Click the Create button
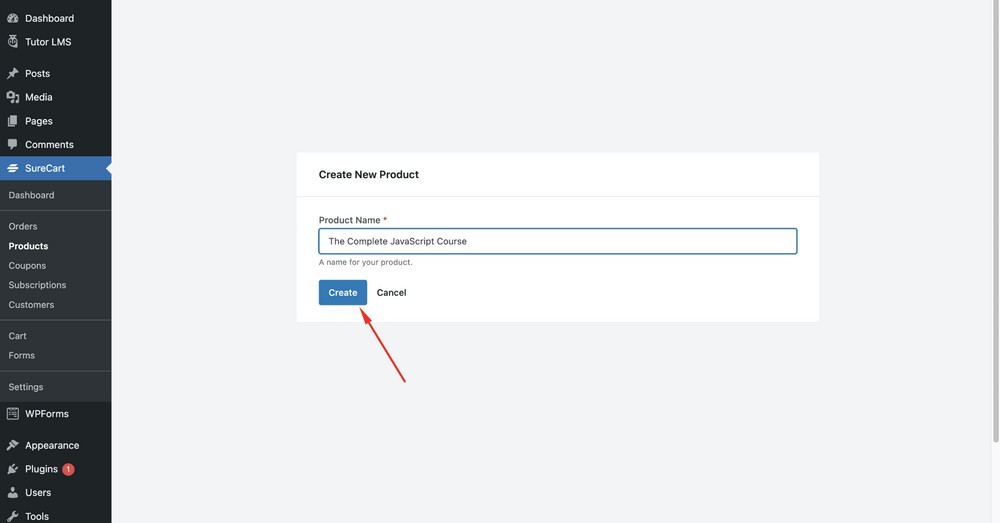 click(x=342, y=292)
